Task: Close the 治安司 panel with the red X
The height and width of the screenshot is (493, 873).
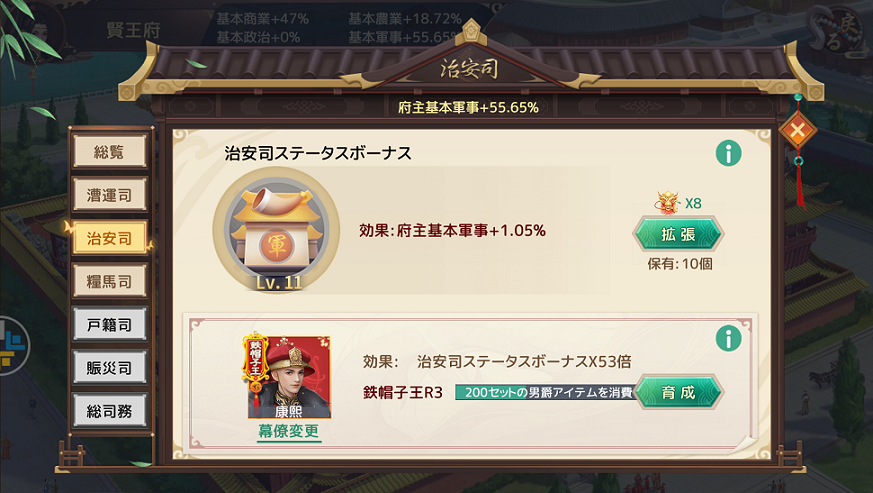Action: [797, 131]
